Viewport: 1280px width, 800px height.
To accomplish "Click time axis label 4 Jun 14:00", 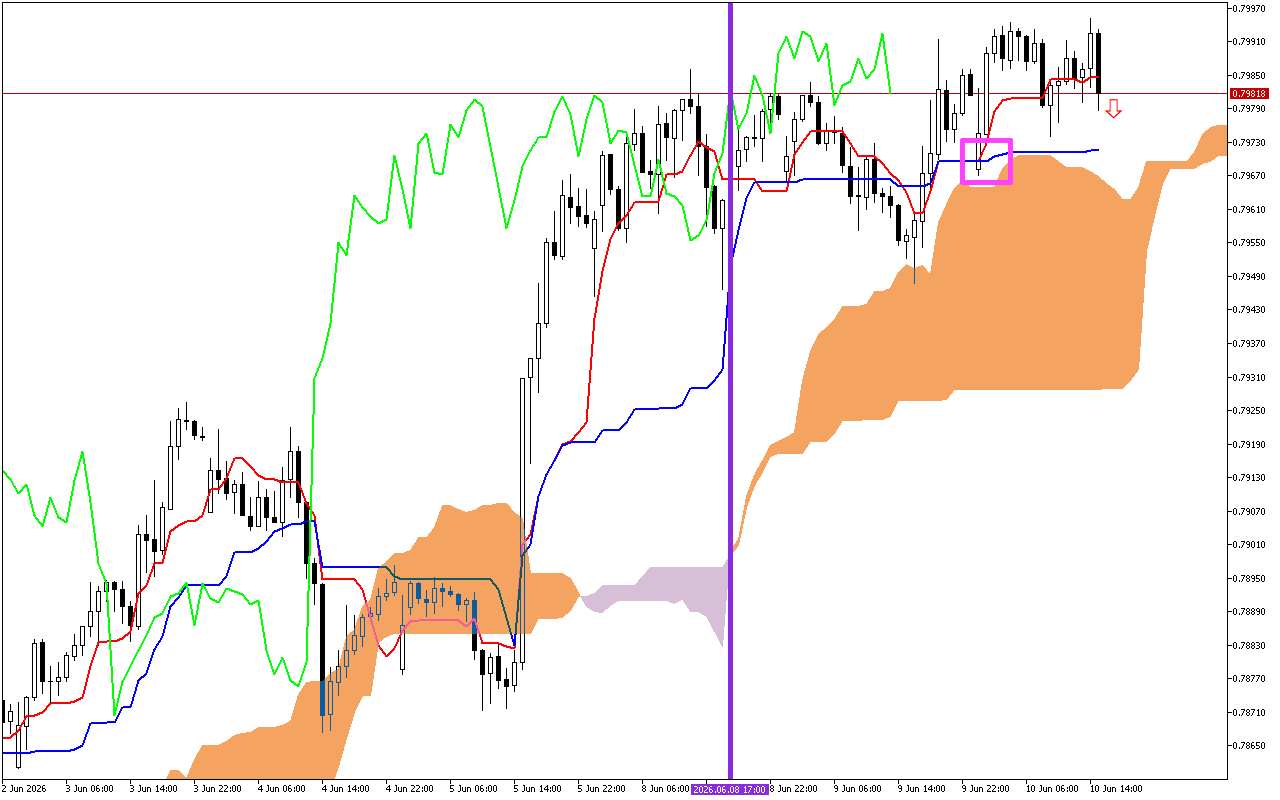I will tap(345, 789).
